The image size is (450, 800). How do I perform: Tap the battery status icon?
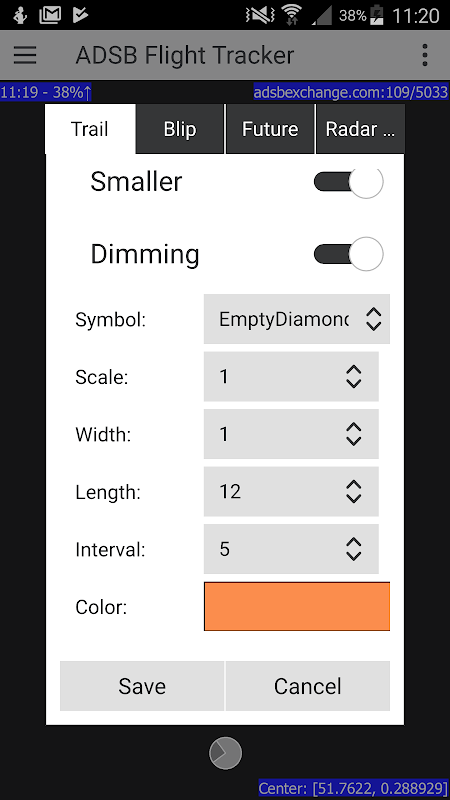[378, 15]
